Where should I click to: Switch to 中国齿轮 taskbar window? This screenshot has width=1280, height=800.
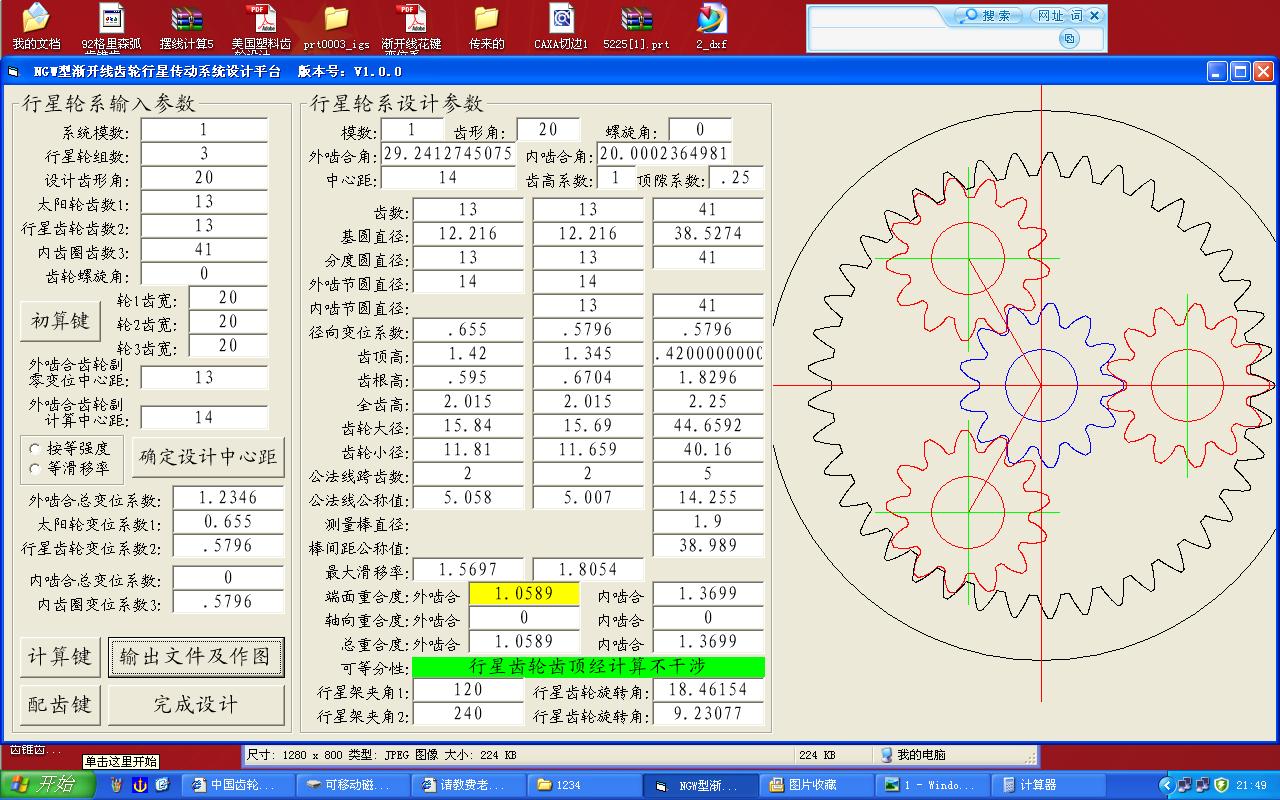pos(238,785)
